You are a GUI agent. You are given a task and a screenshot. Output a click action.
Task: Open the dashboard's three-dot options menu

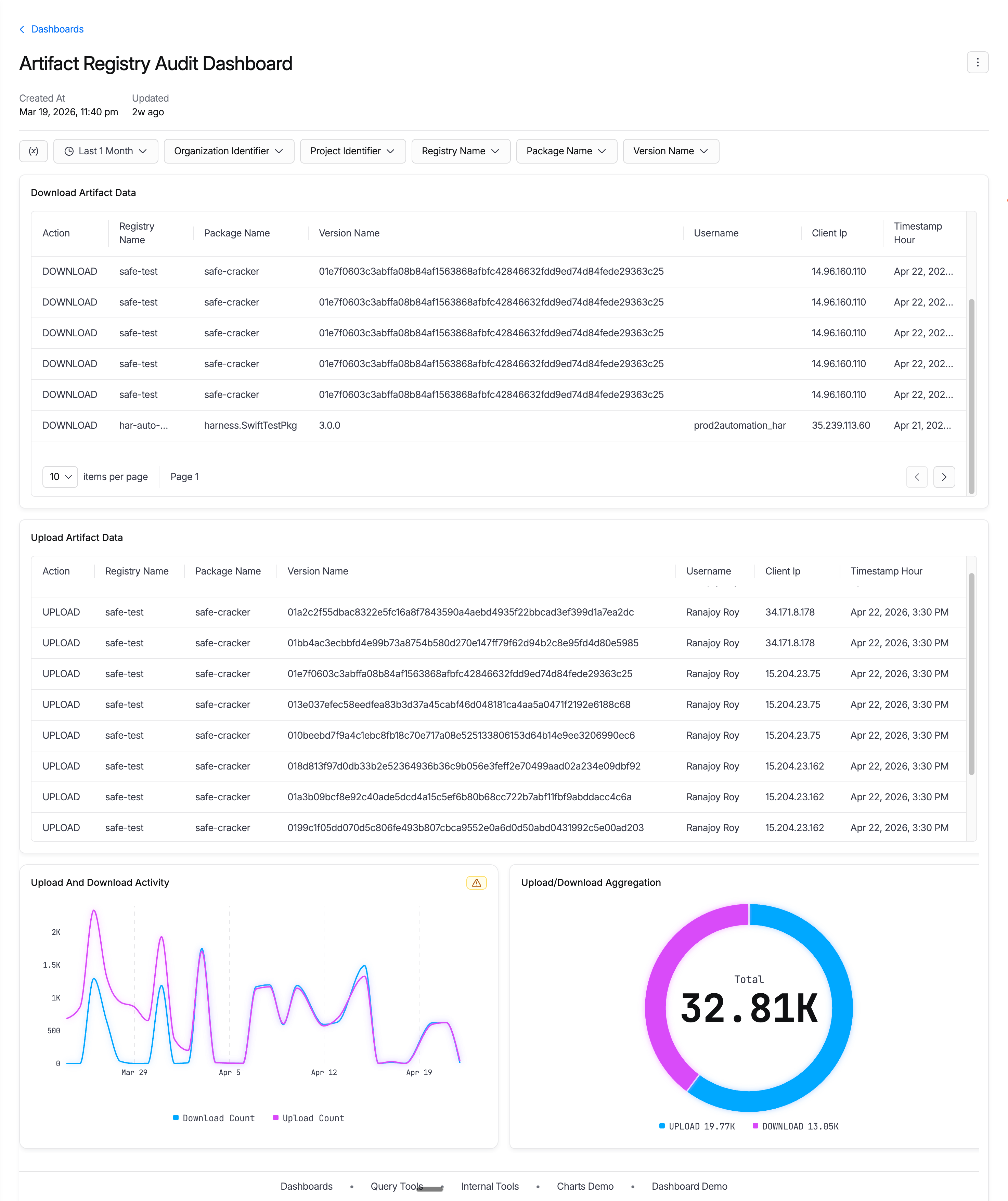click(977, 62)
